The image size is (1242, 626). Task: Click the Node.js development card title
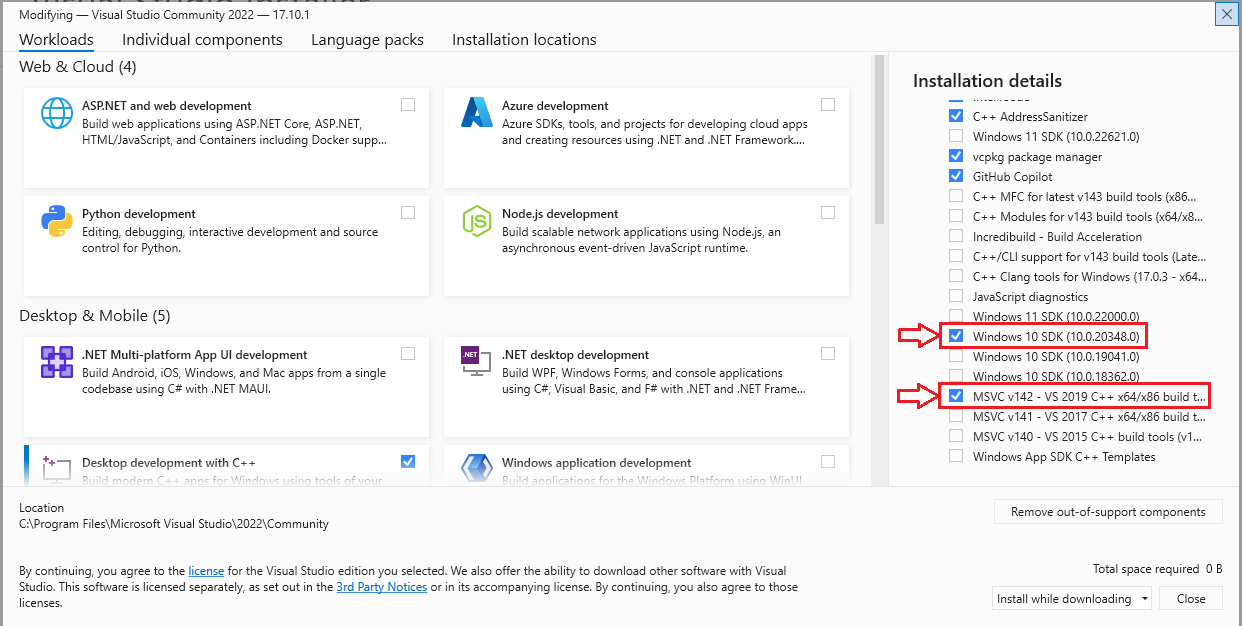coord(560,214)
